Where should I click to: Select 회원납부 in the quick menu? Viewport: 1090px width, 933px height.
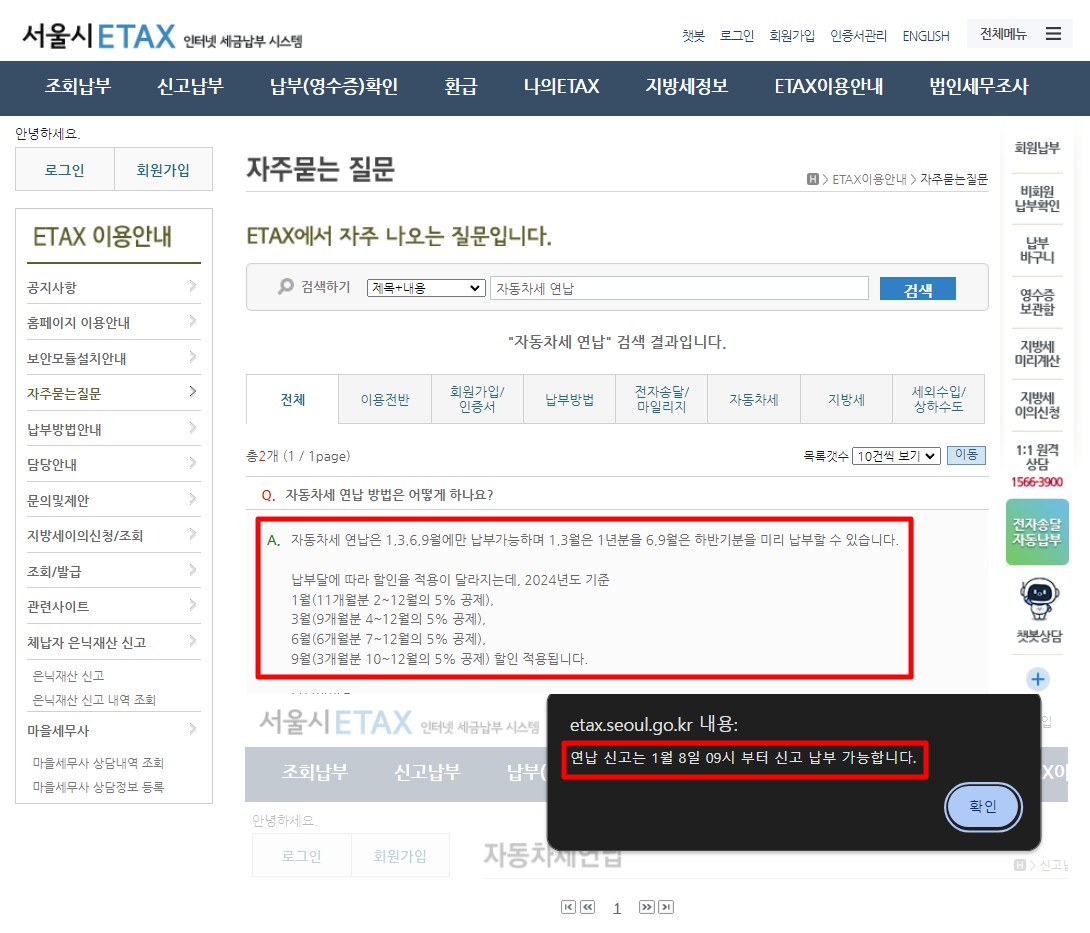(x=1037, y=146)
